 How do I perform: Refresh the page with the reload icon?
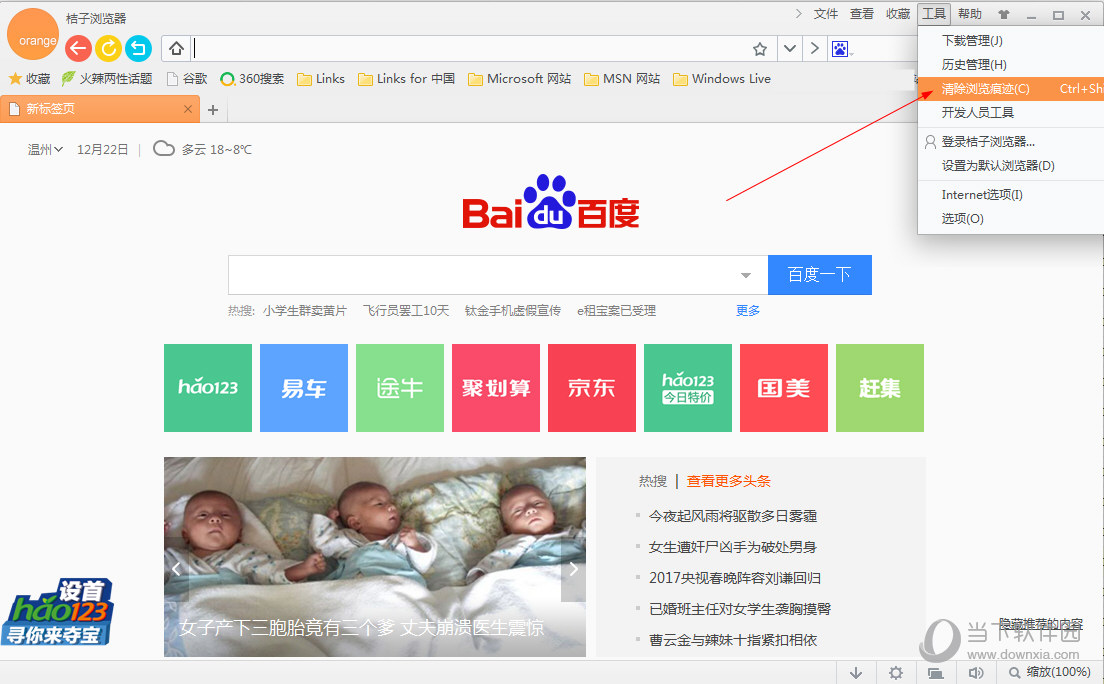pos(108,47)
